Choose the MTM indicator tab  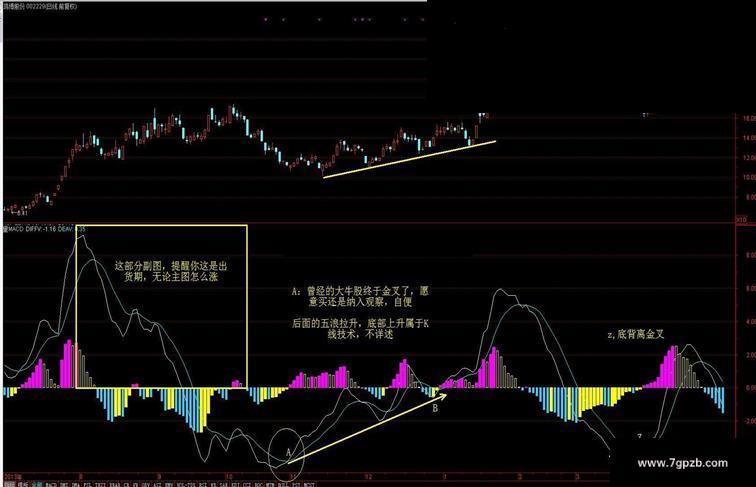click(270, 484)
